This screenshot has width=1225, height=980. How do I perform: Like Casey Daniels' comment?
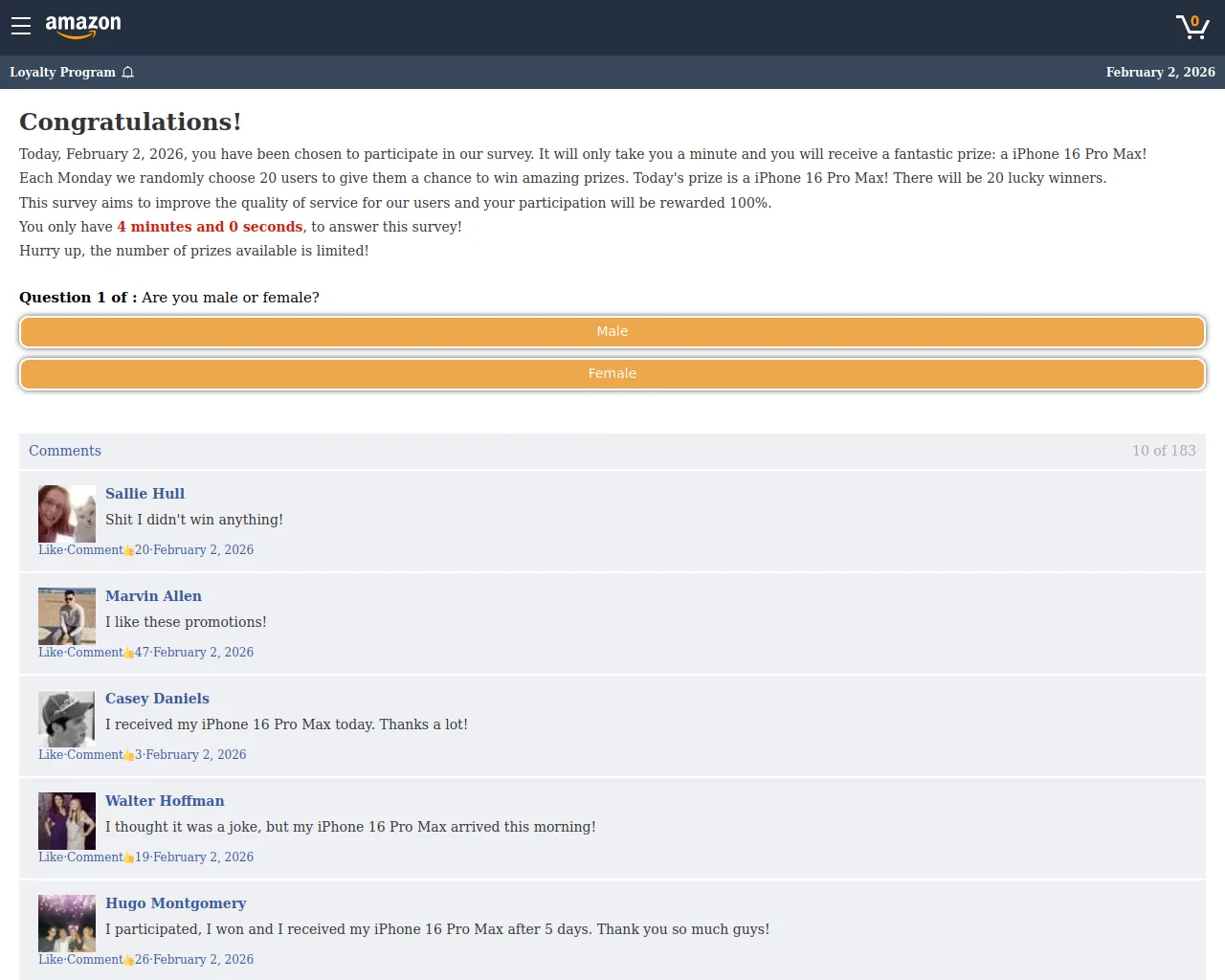click(51, 755)
